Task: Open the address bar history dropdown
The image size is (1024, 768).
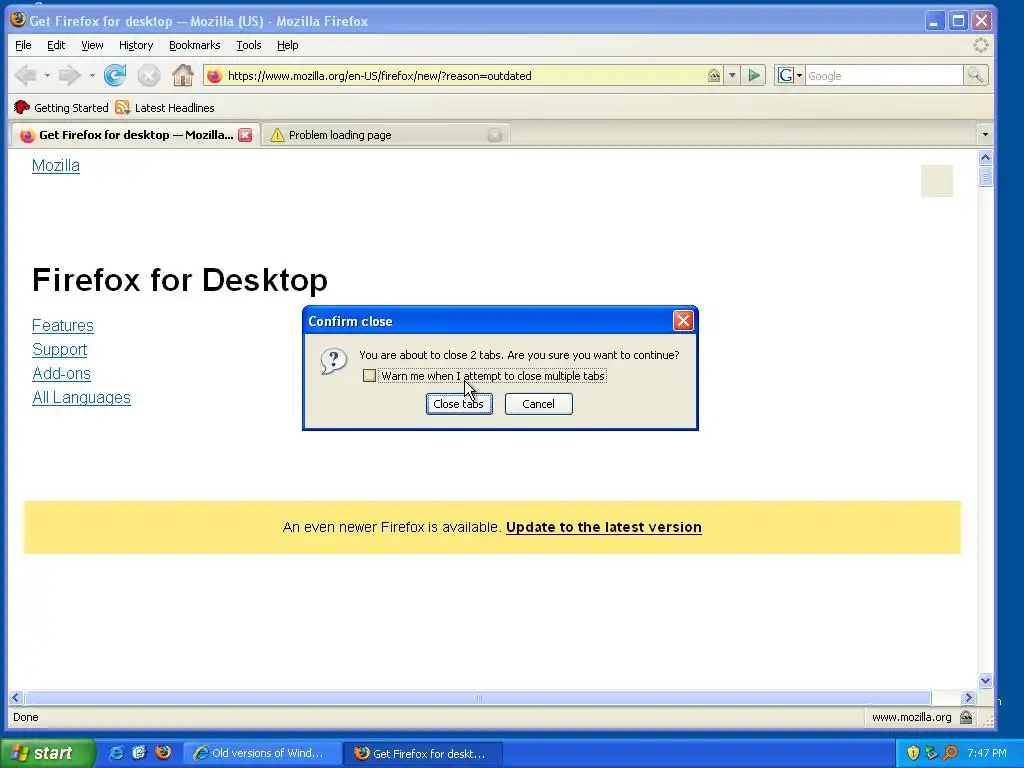Action: click(732, 76)
